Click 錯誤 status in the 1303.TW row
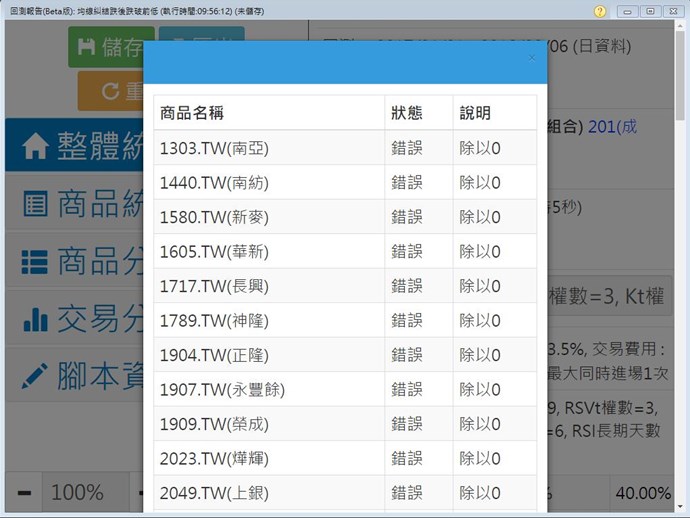This screenshot has height=518, width=690. coord(407,148)
